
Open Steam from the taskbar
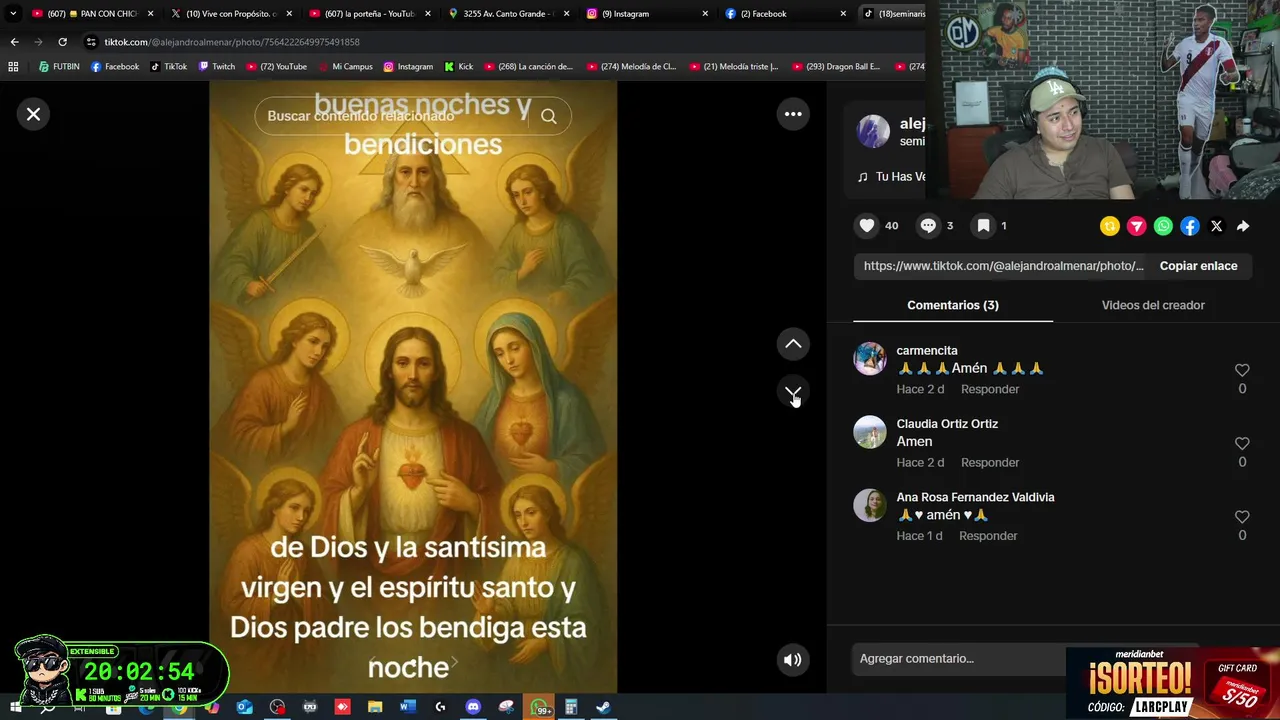603,707
